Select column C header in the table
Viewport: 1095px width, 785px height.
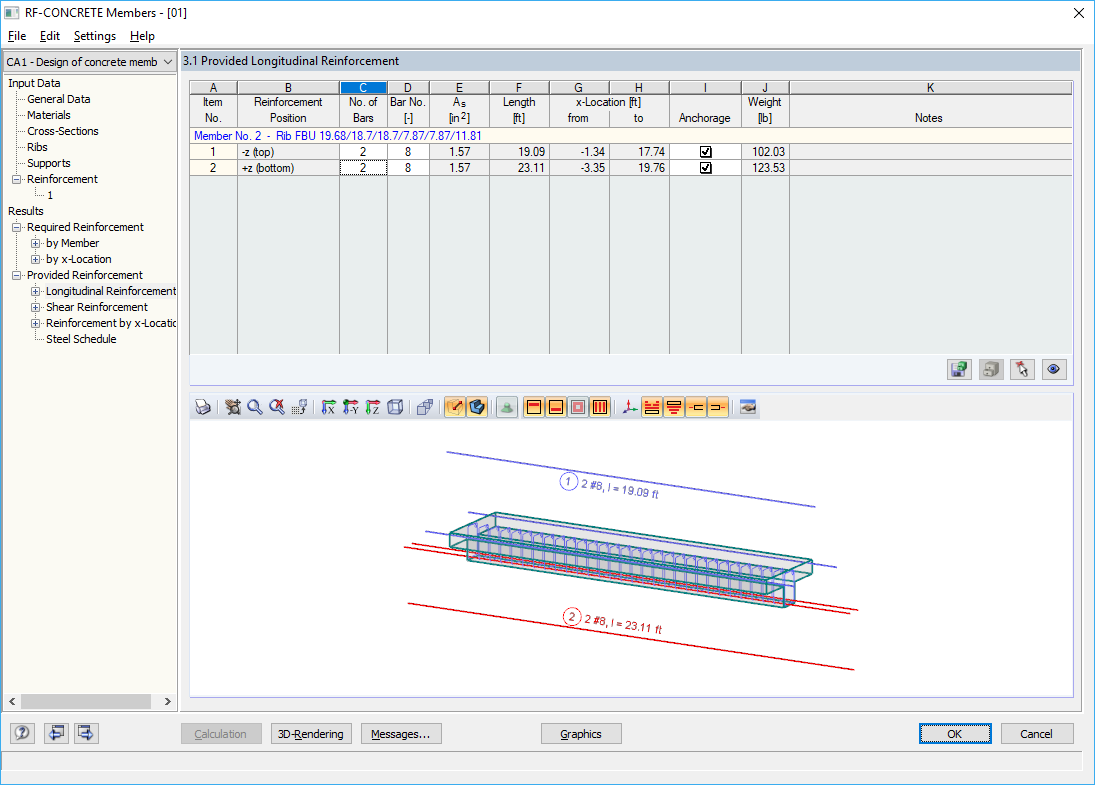tap(363, 88)
